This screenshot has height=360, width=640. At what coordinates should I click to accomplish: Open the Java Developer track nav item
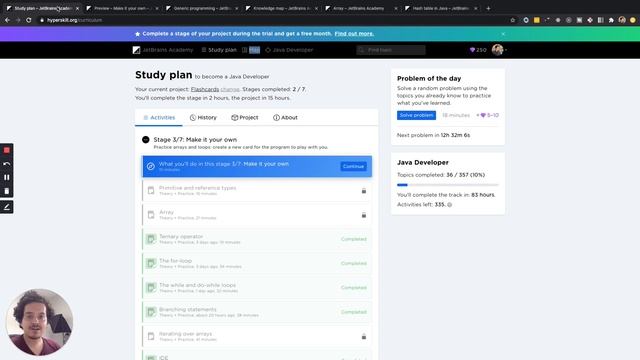coord(289,50)
